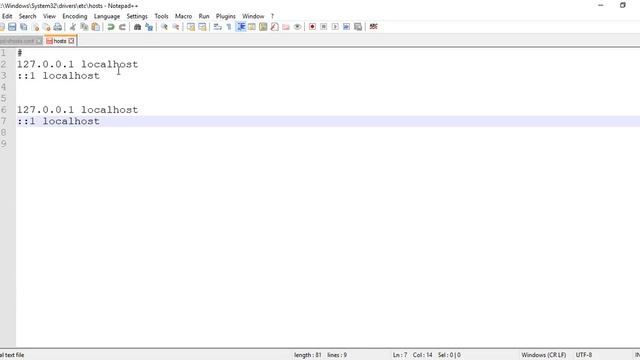640x360 pixels.
Task: Click the Redo arrow icon
Action: [x=122, y=27]
